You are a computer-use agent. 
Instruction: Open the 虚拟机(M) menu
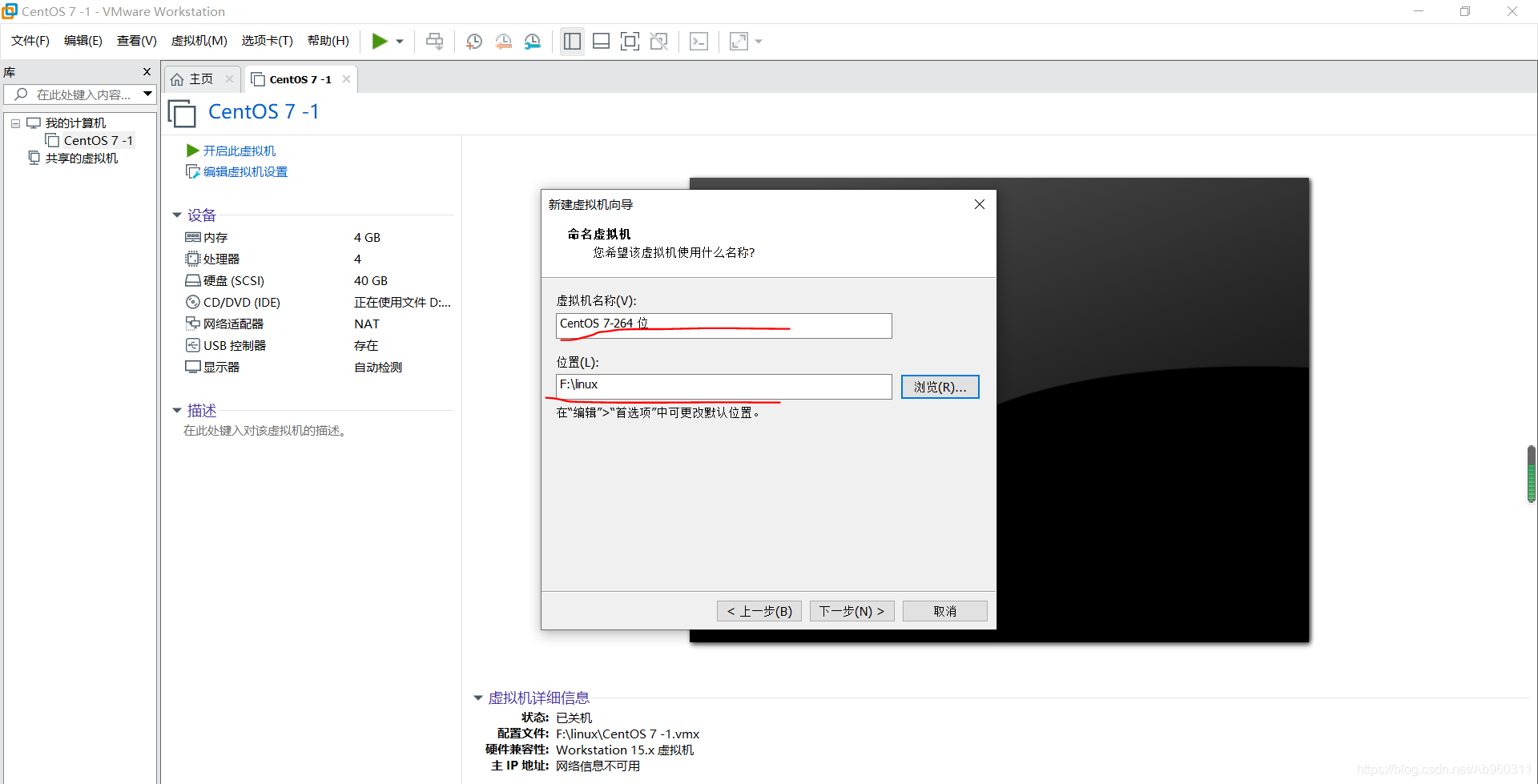tap(199, 41)
